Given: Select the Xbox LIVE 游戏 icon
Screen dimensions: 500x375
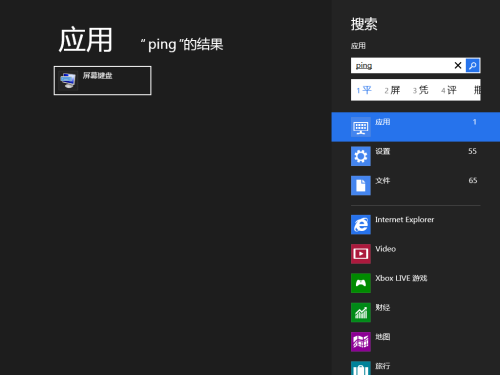Looking at the screenshot, I should click(x=361, y=283).
